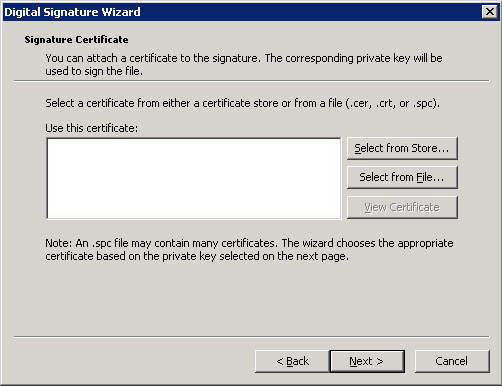Go back with the Back button
The width and height of the screenshot is (502, 386).
[x=292, y=361]
